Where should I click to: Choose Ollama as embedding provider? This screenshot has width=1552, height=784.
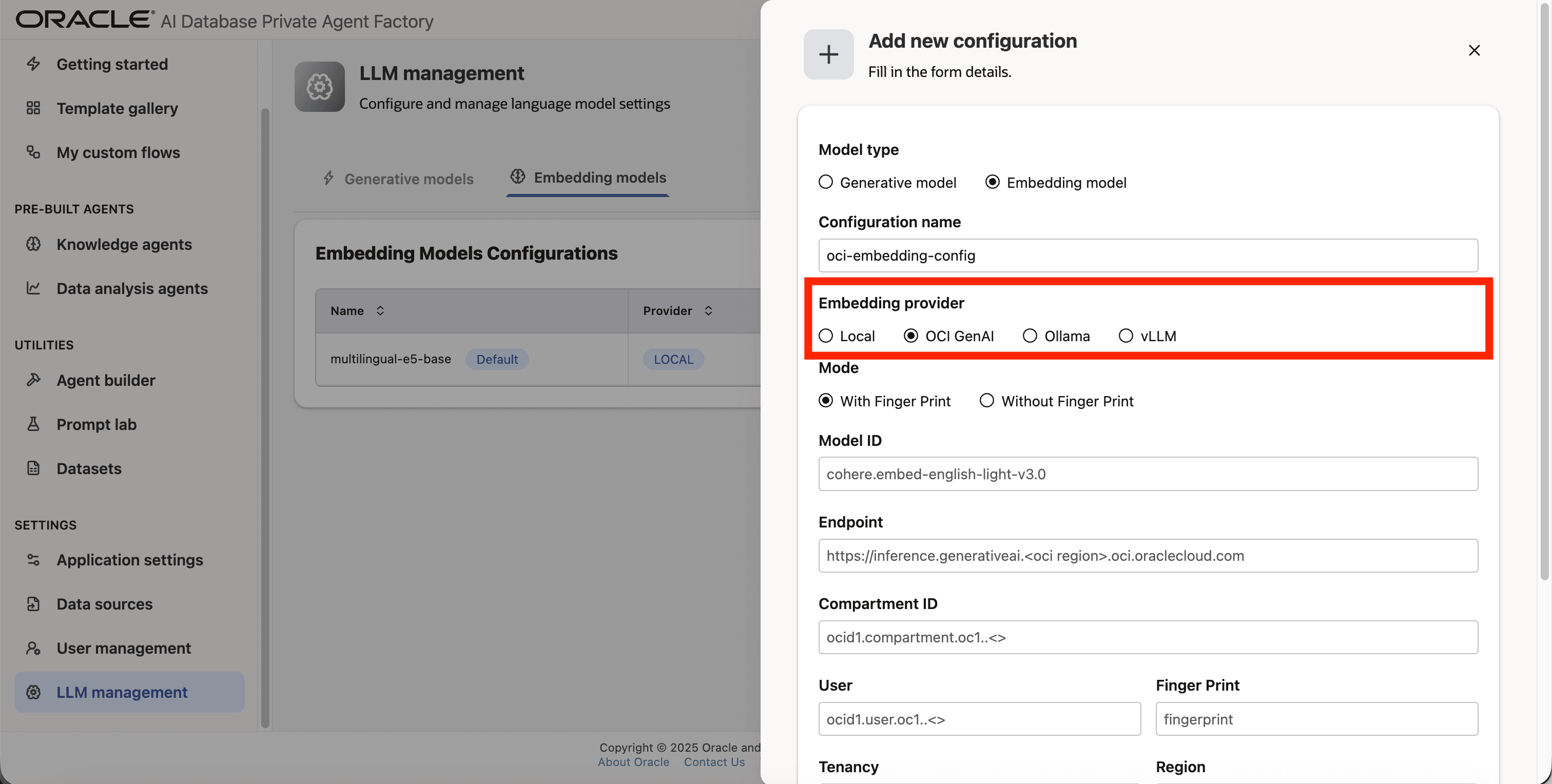(x=1030, y=336)
